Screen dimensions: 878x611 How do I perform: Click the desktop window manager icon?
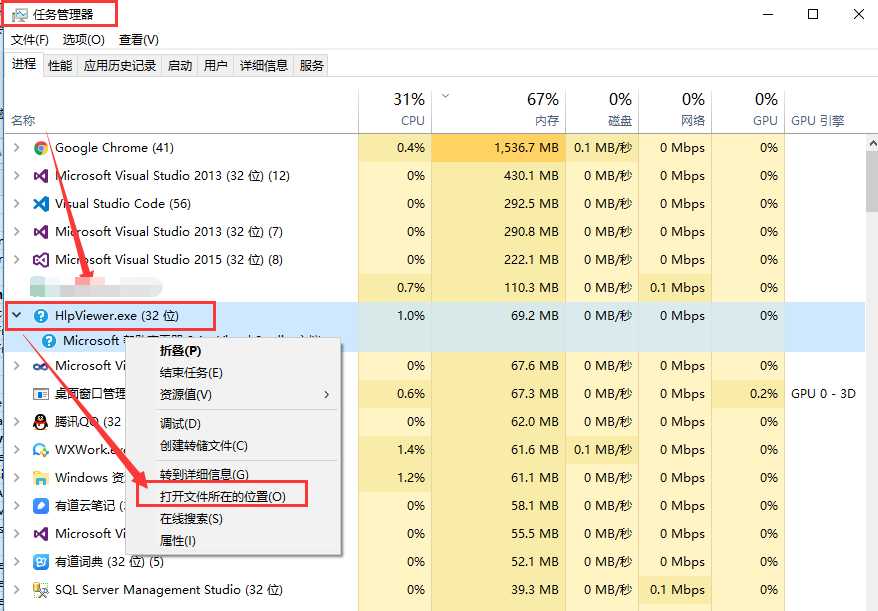click(x=40, y=394)
